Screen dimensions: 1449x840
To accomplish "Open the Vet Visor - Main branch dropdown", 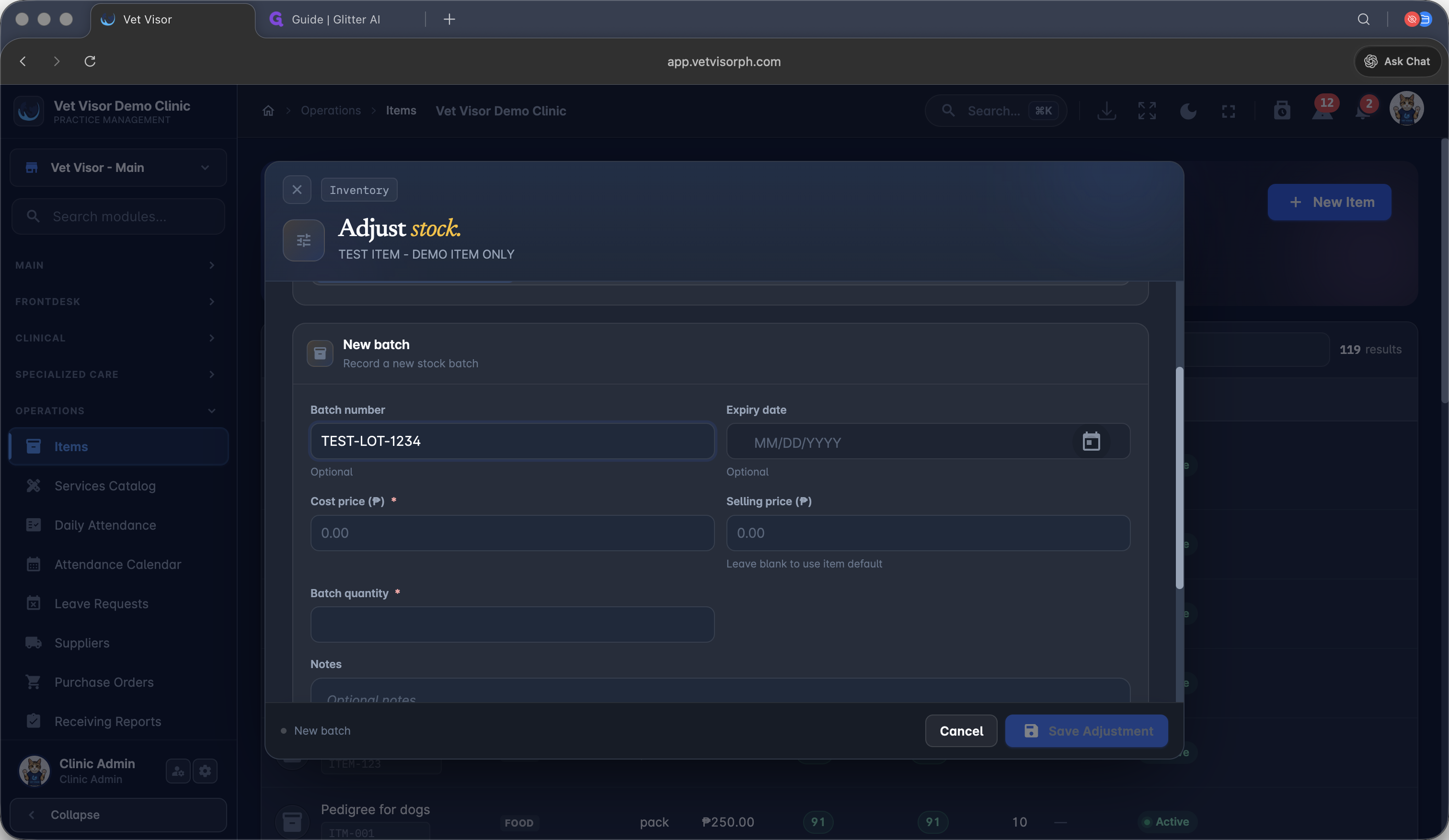I will click(x=118, y=168).
